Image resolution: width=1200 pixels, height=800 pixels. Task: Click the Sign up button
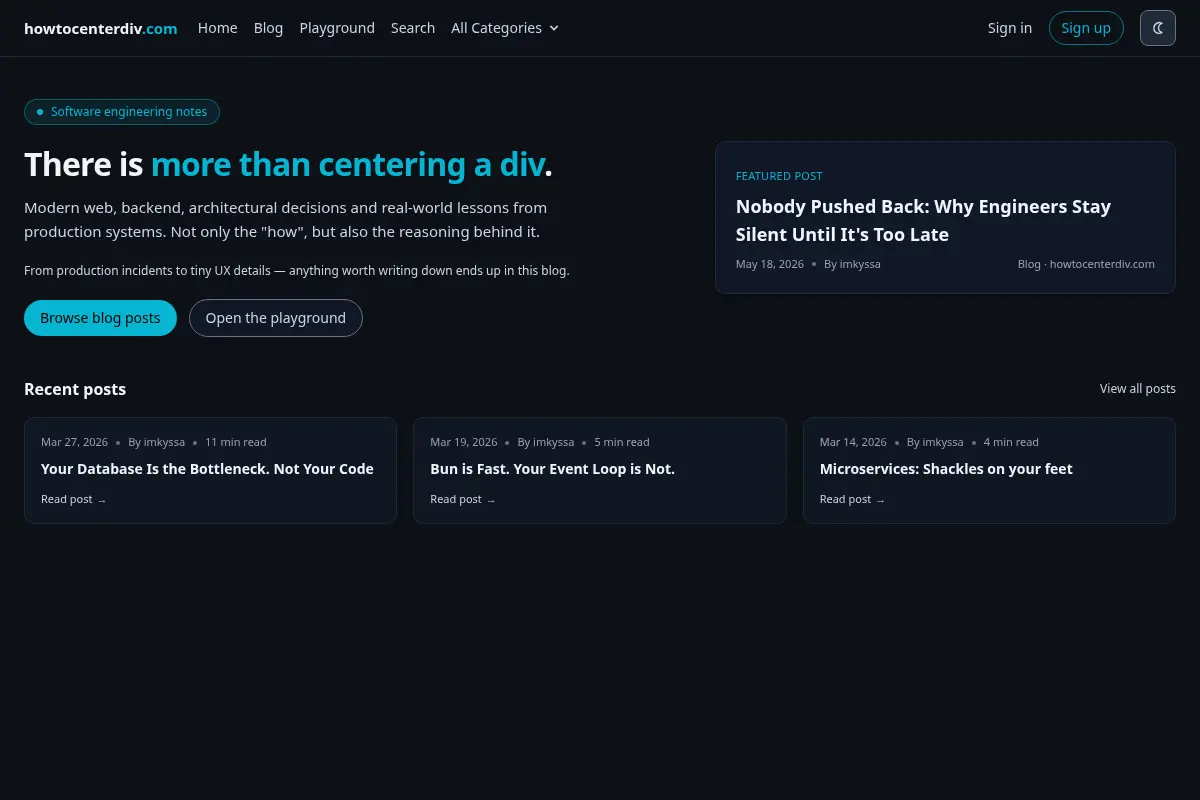click(1086, 28)
